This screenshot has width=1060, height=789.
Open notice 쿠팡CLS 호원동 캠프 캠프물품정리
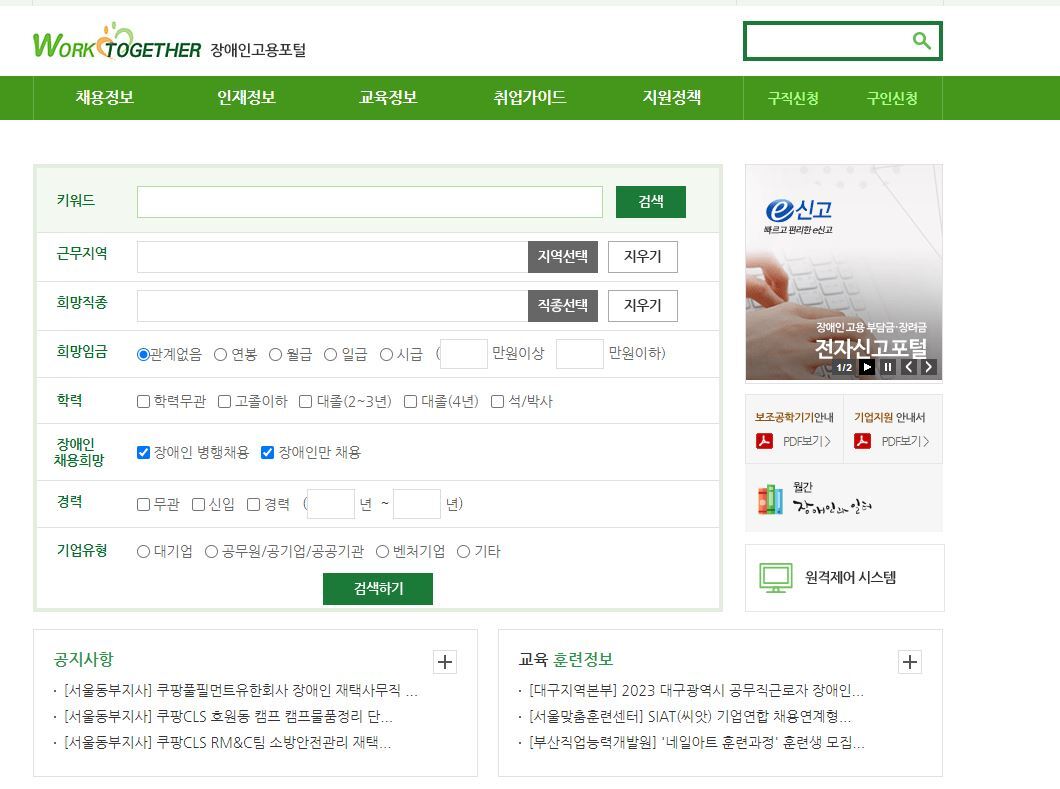[228, 716]
